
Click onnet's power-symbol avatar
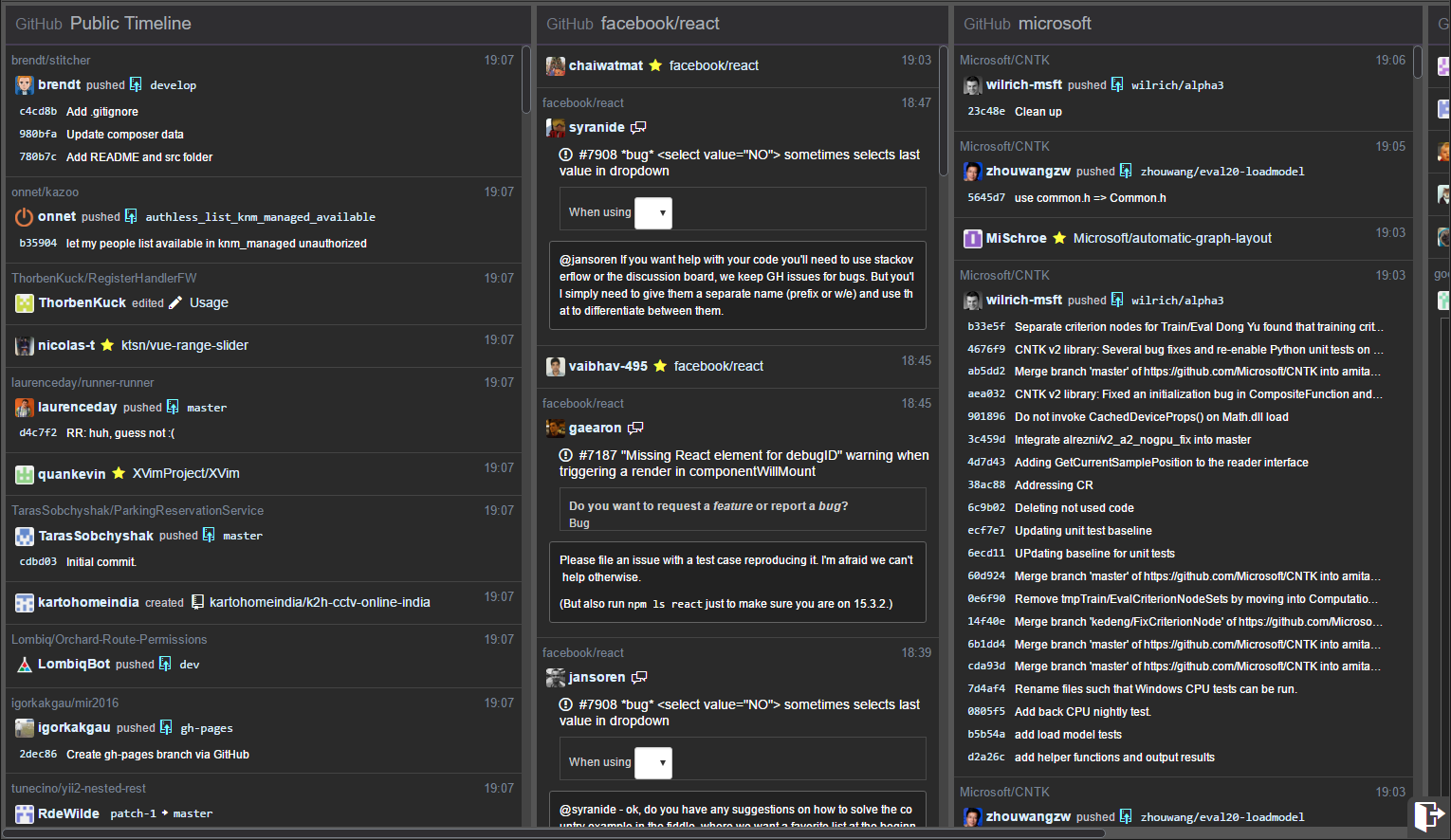(25, 217)
